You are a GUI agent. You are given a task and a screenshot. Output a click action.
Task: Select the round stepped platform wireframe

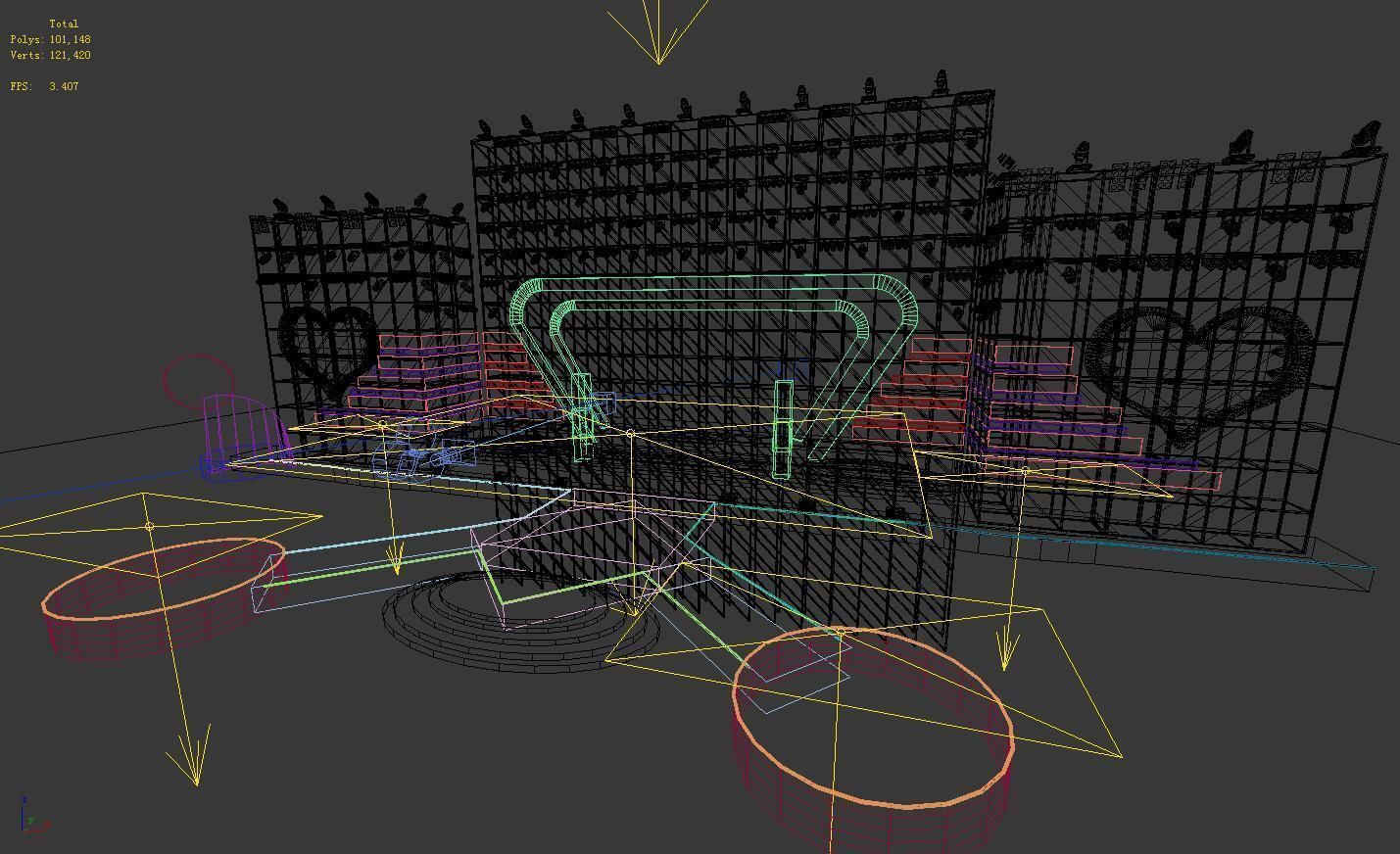(521, 621)
